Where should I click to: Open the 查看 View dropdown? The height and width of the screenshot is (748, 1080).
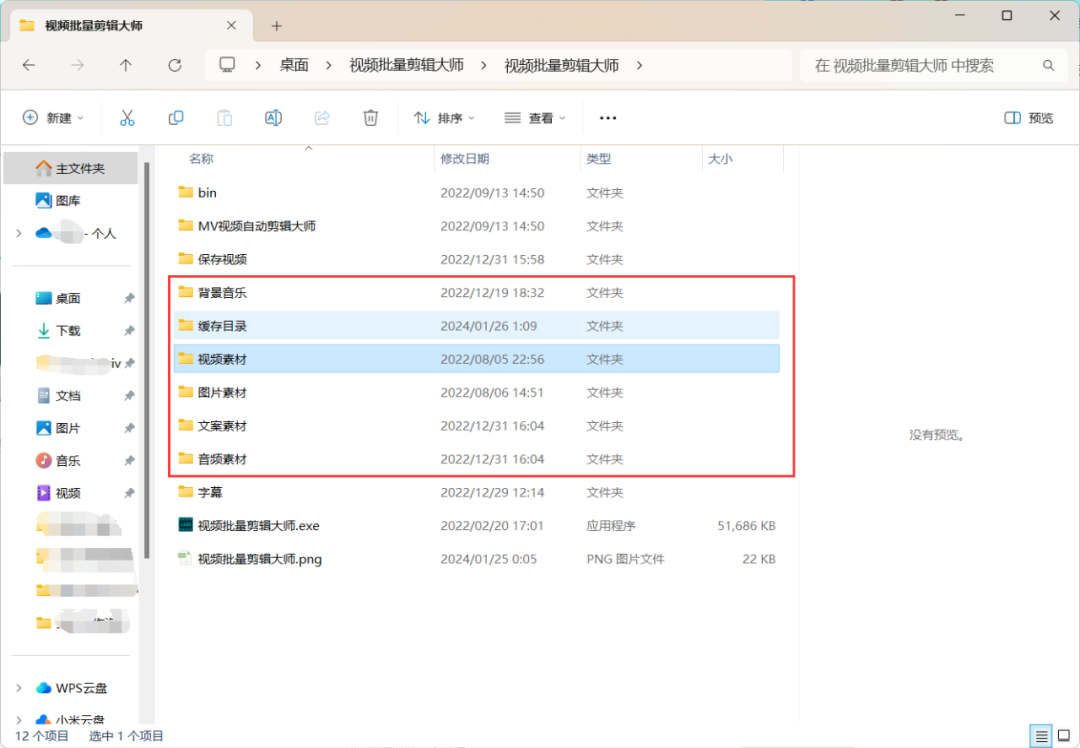535,118
